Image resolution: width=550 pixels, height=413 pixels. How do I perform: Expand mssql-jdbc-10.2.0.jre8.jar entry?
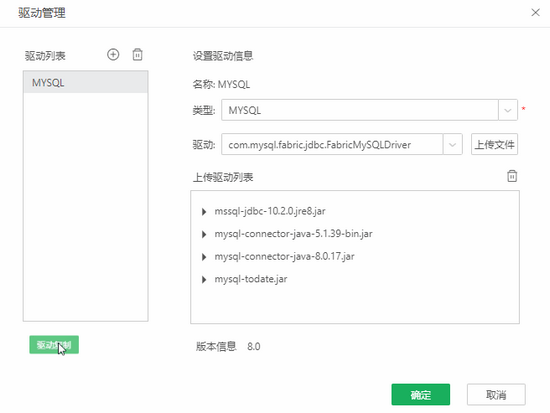point(204,212)
